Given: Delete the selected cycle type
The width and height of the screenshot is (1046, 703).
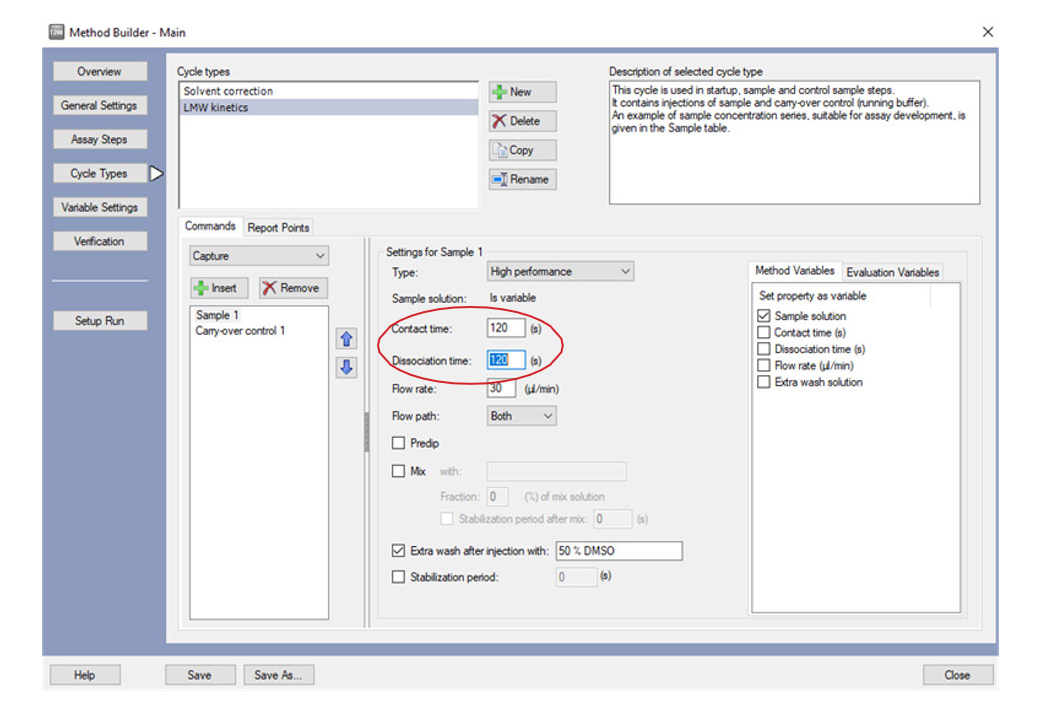Looking at the screenshot, I should click(x=522, y=121).
